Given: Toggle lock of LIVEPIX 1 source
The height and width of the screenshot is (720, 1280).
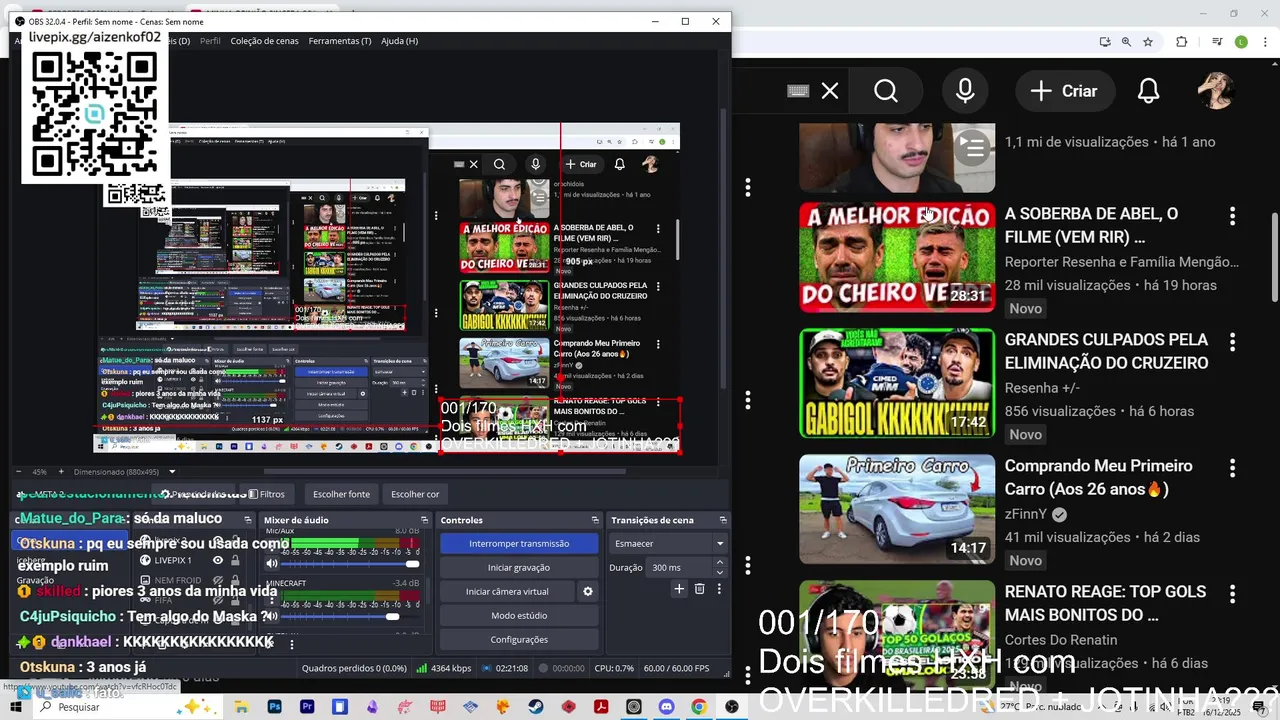Looking at the screenshot, I should click(235, 560).
